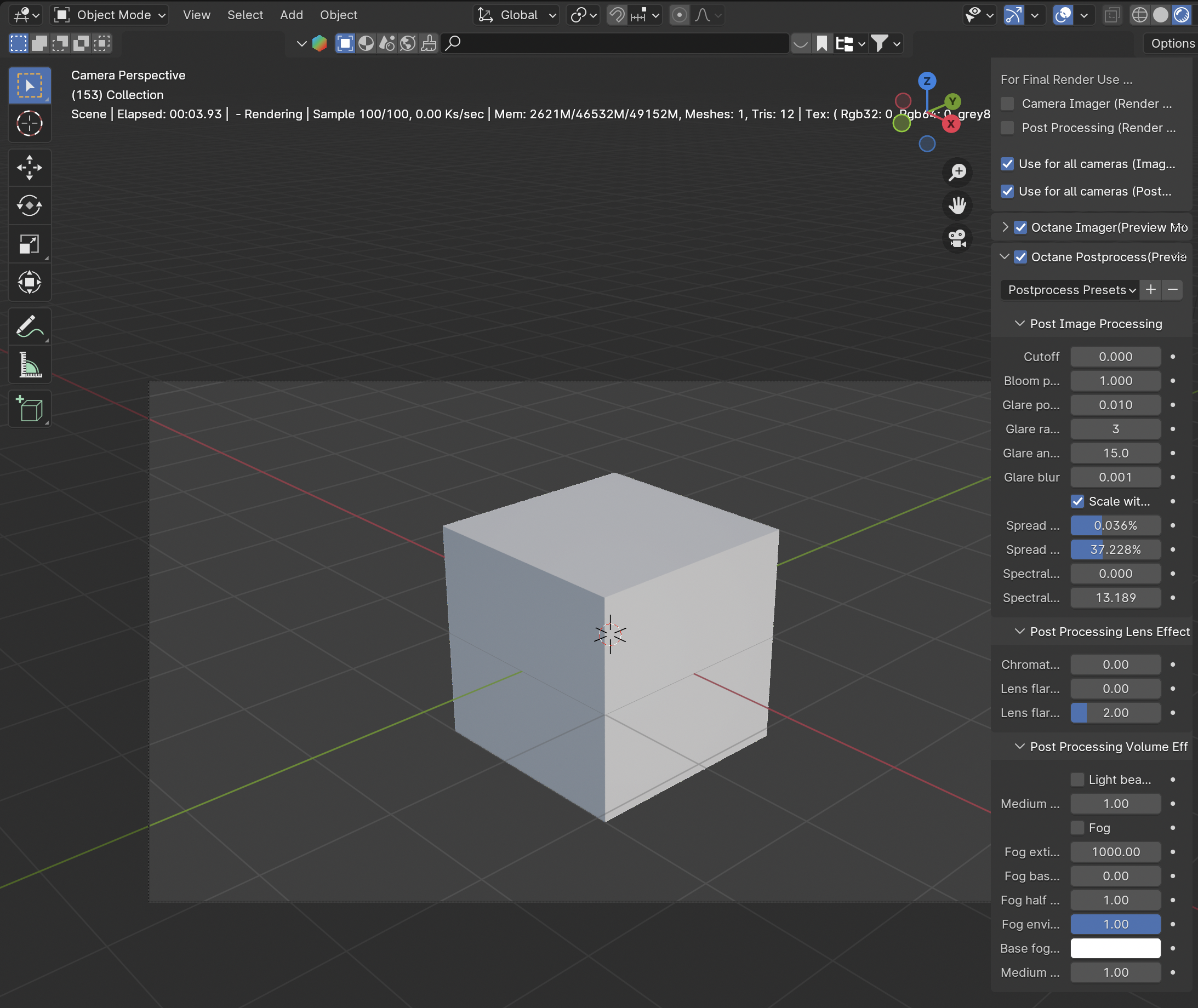Open the Select menu

[244, 15]
